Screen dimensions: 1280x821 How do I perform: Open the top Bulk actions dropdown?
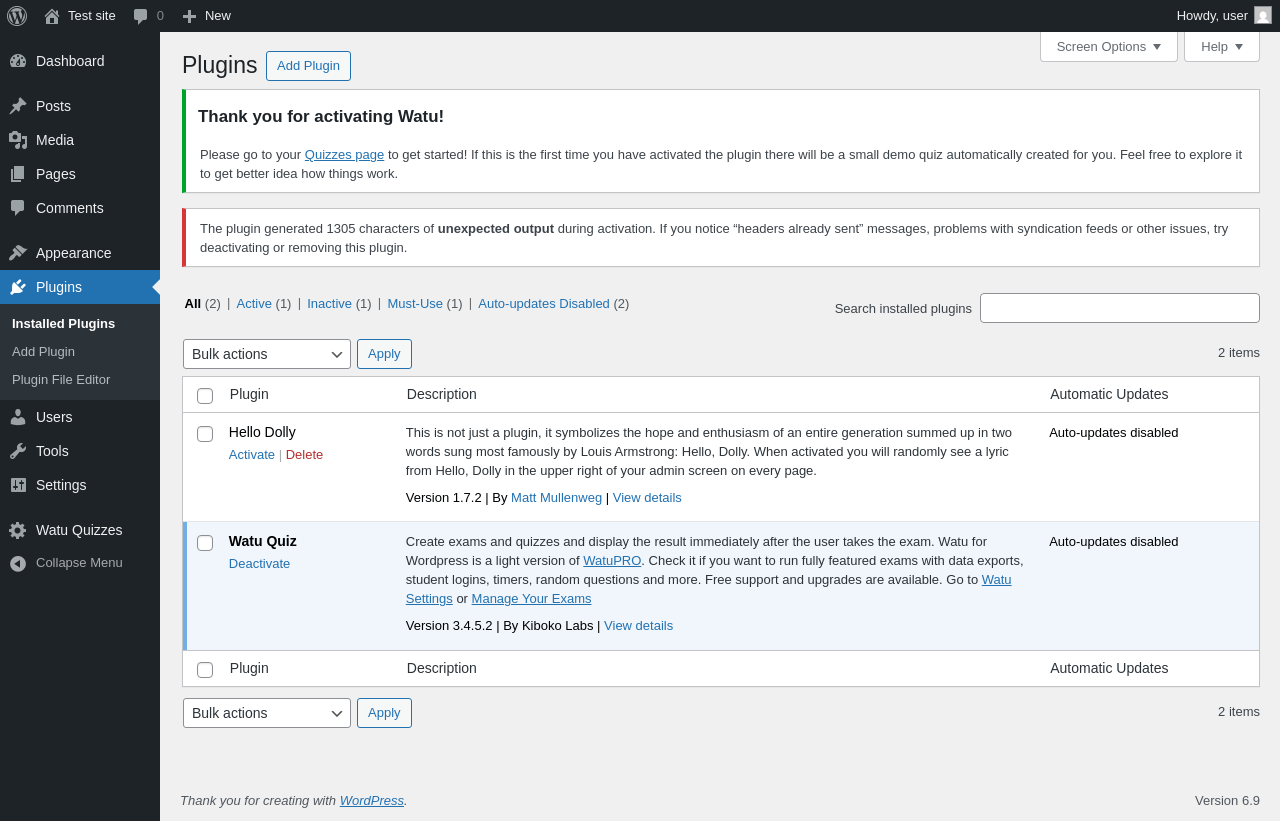pyautogui.click(x=266, y=354)
